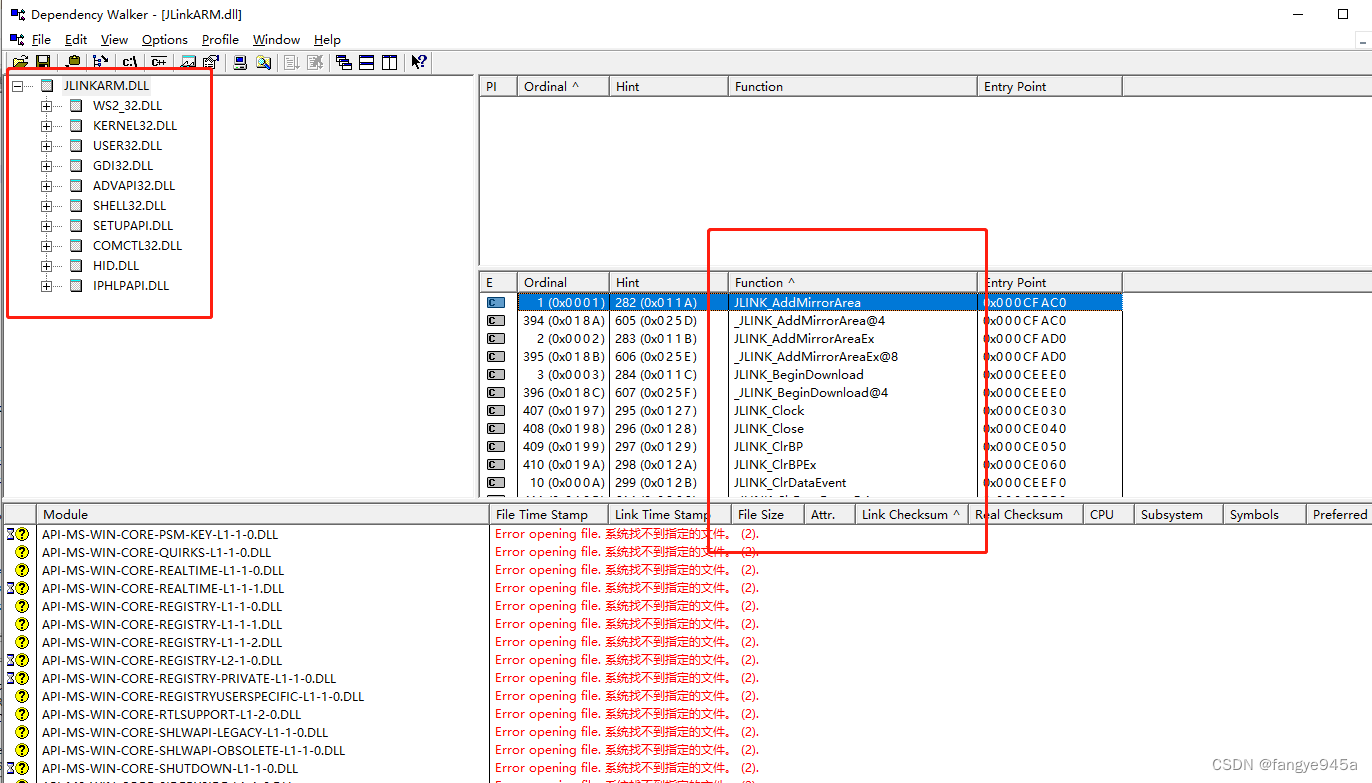Open the Edit menu
The width and height of the screenshot is (1372, 783).
76,40
